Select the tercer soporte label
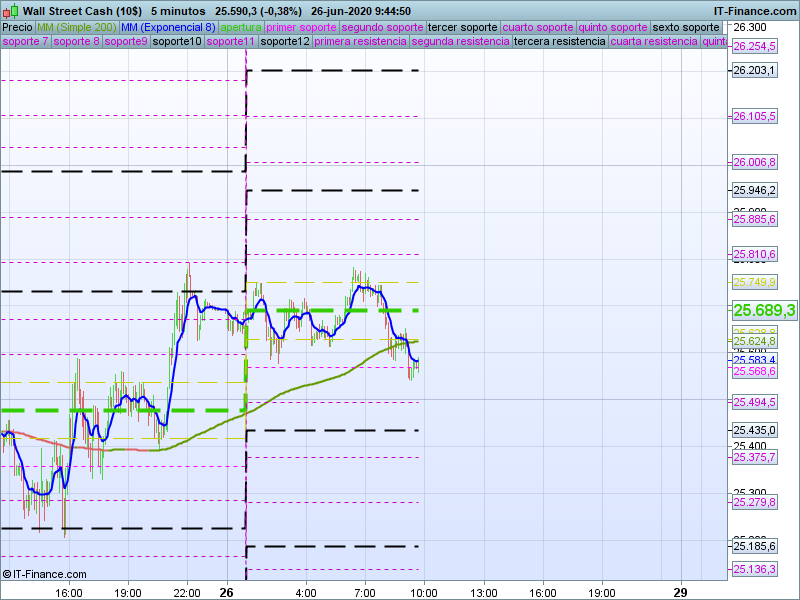Viewport: 800px width, 600px height. pos(461,27)
